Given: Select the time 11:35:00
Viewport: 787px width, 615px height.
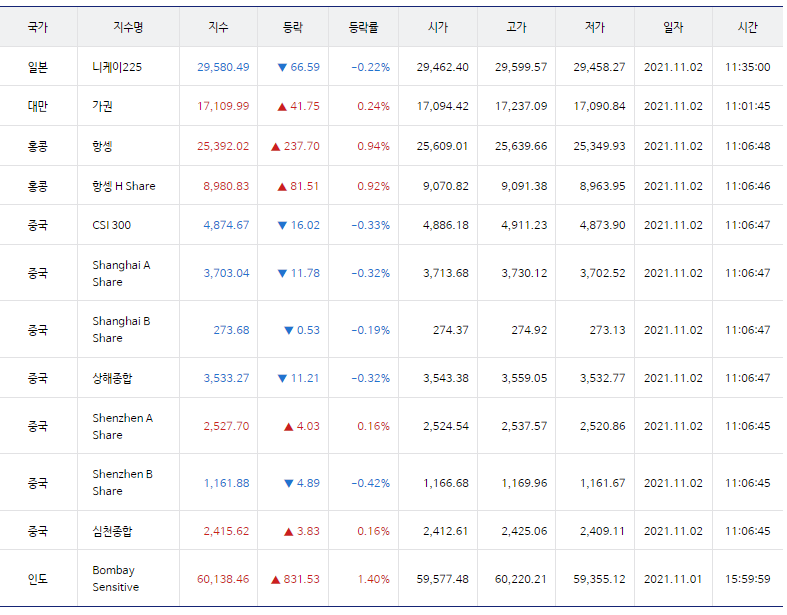Looking at the screenshot, I should [747, 67].
